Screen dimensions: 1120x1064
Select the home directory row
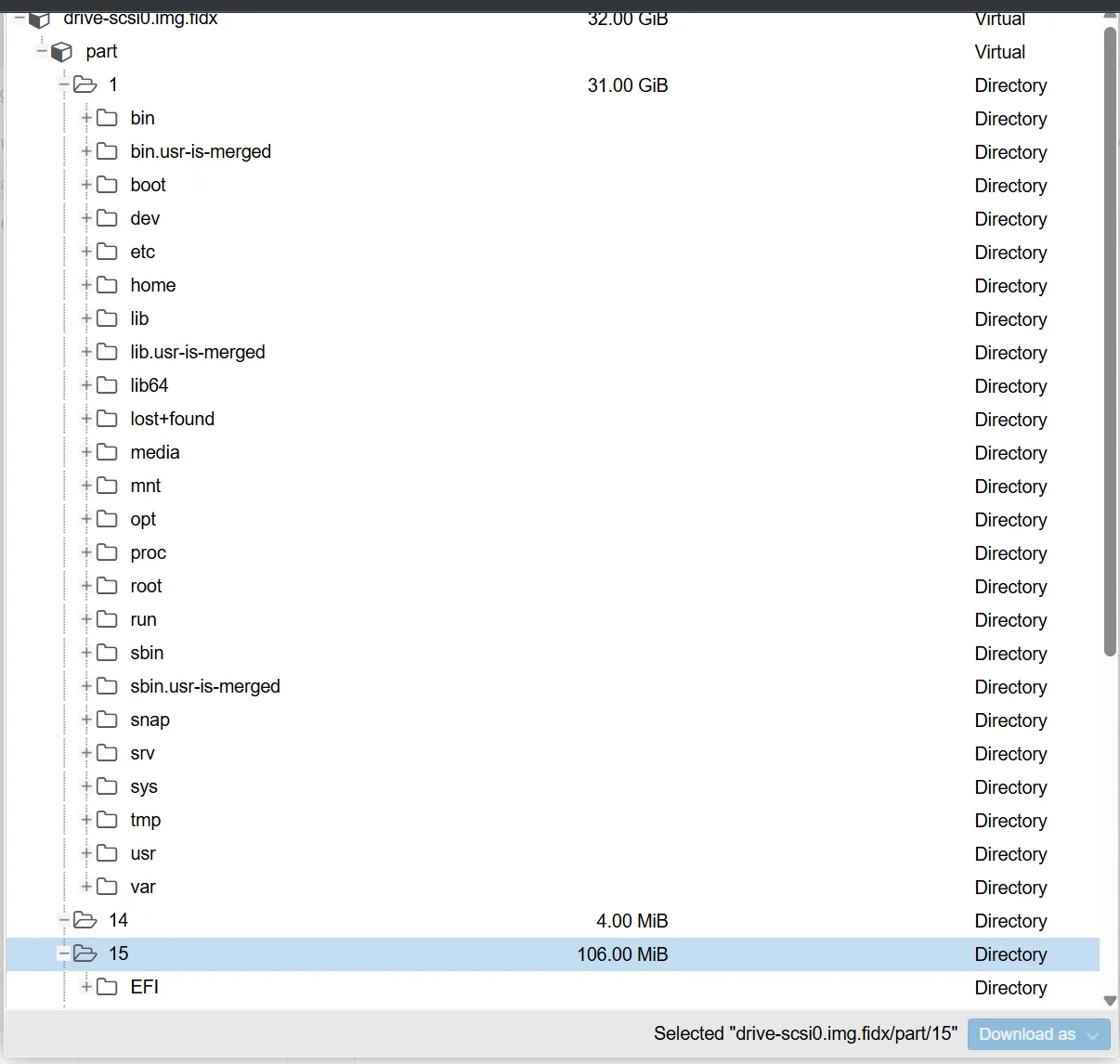click(x=553, y=285)
